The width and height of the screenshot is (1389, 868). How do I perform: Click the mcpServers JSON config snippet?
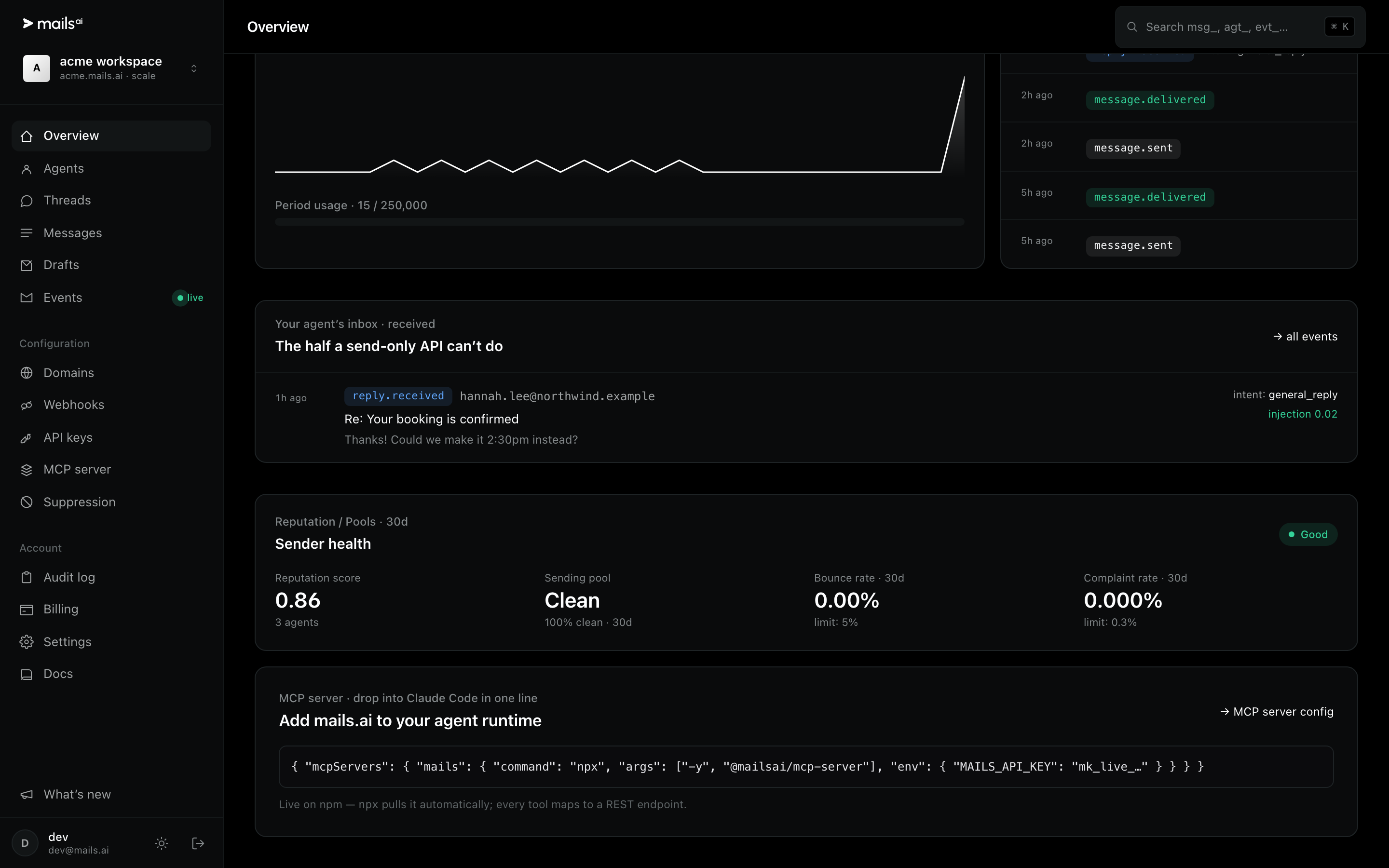[806, 767]
